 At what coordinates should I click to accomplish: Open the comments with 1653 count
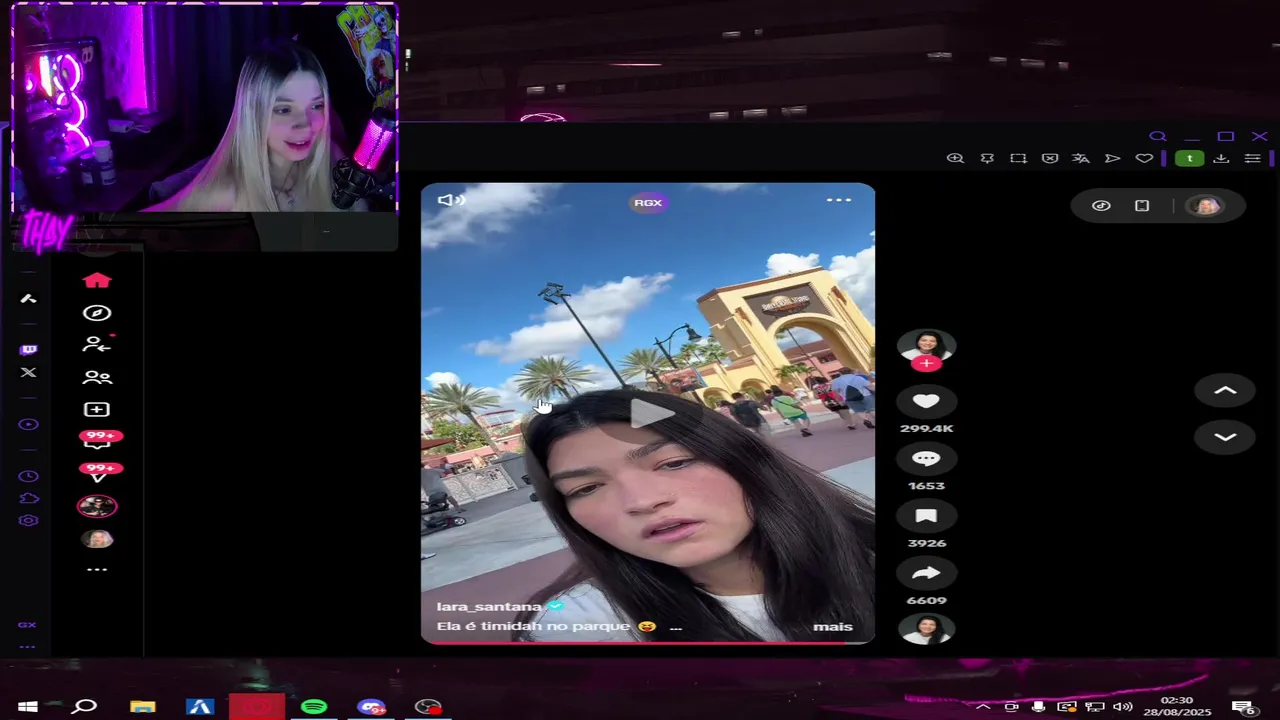click(926, 458)
